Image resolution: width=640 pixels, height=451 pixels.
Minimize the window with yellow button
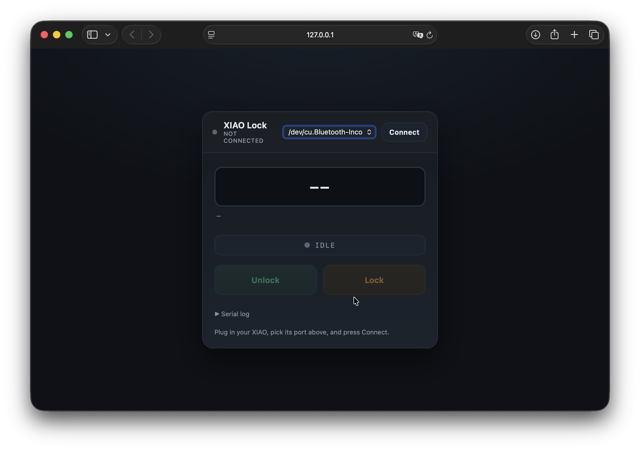point(57,35)
